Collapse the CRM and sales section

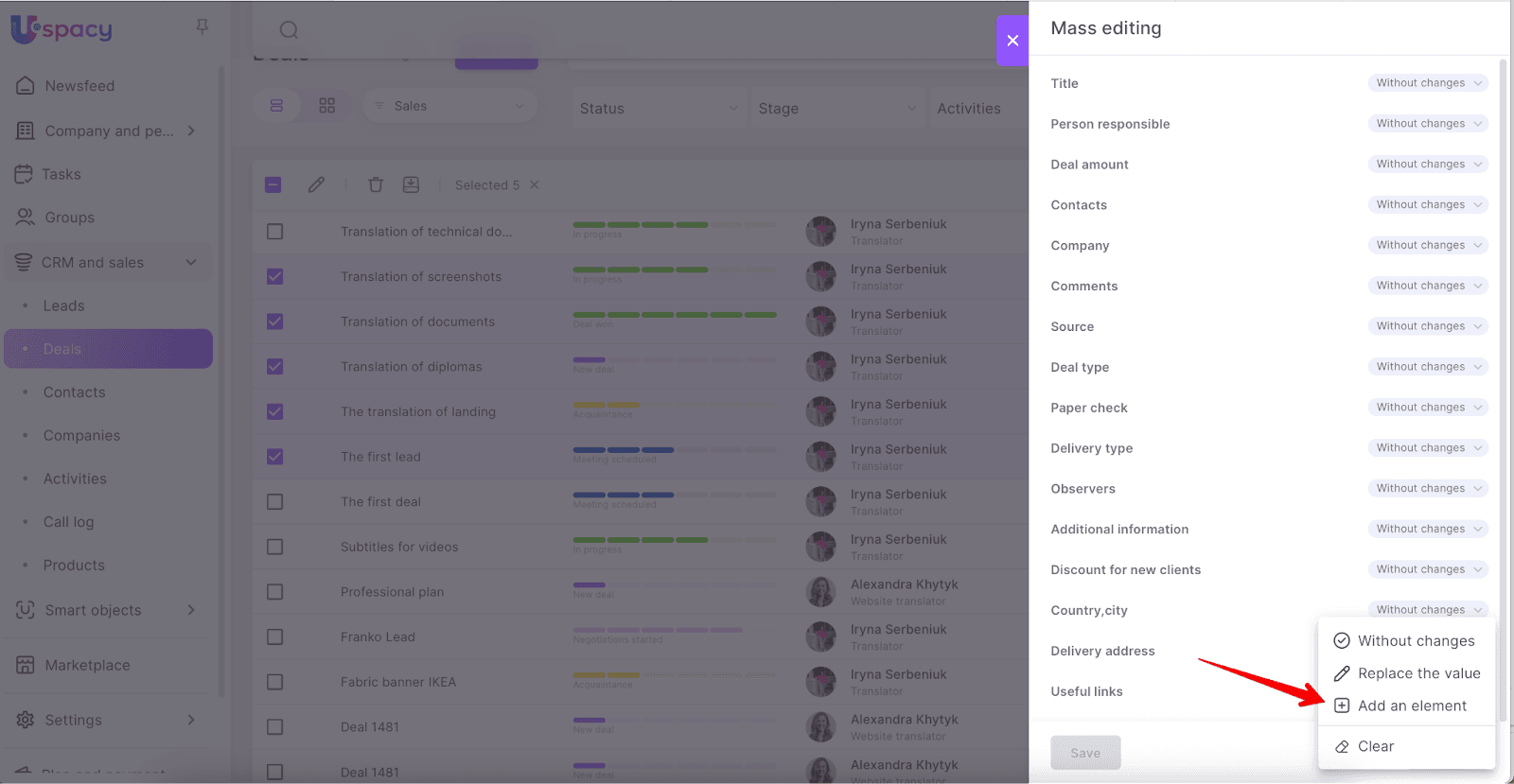point(191,263)
